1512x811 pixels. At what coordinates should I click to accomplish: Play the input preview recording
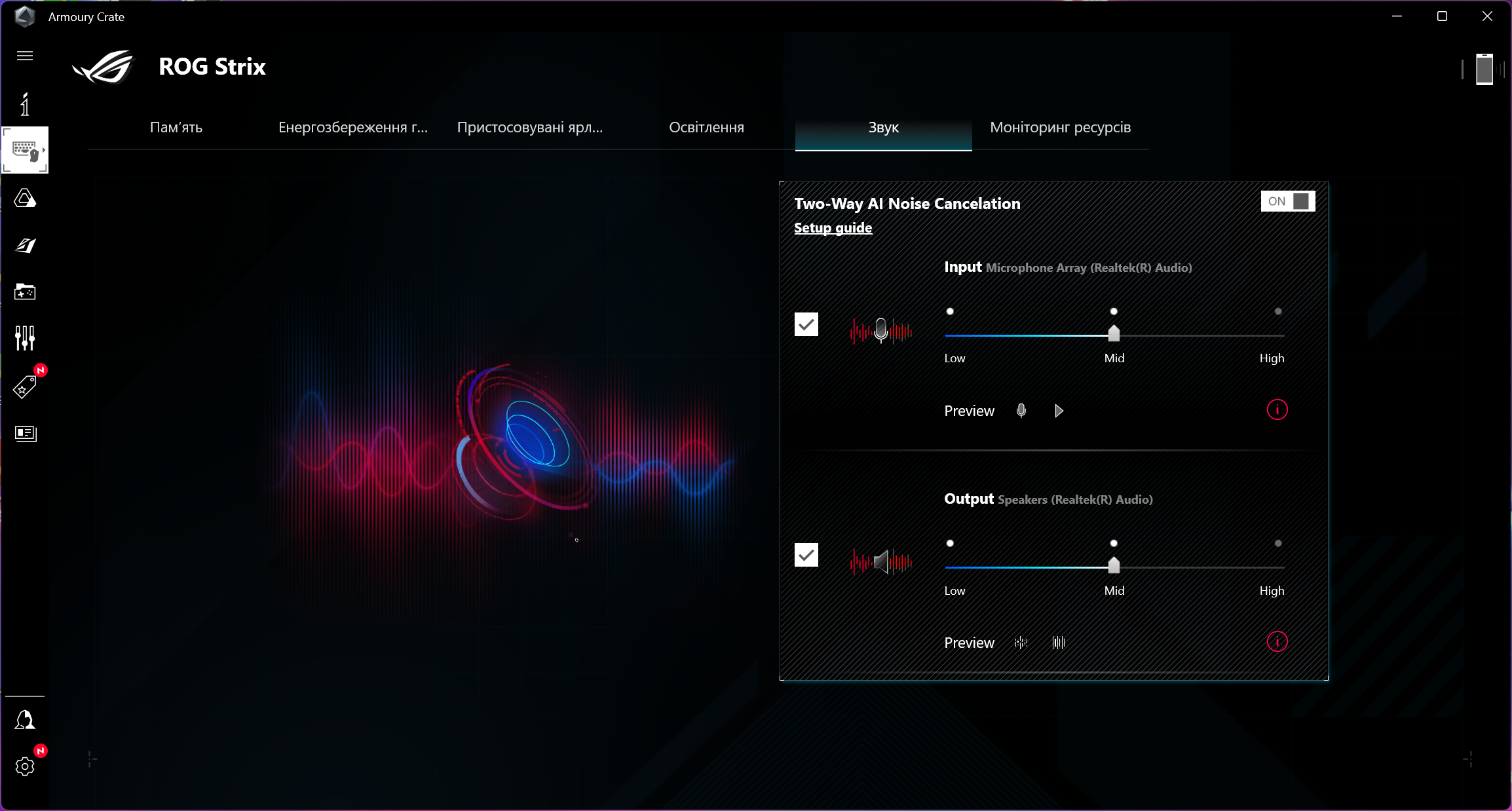(1059, 411)
